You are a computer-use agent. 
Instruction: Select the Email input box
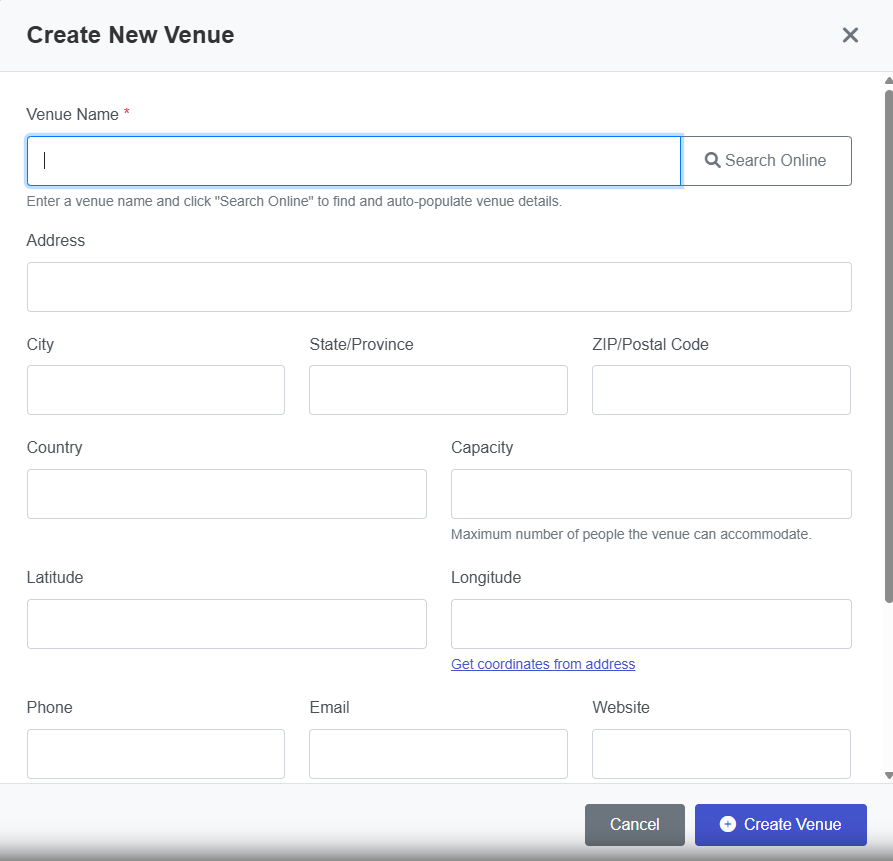(x=438, y=753)
